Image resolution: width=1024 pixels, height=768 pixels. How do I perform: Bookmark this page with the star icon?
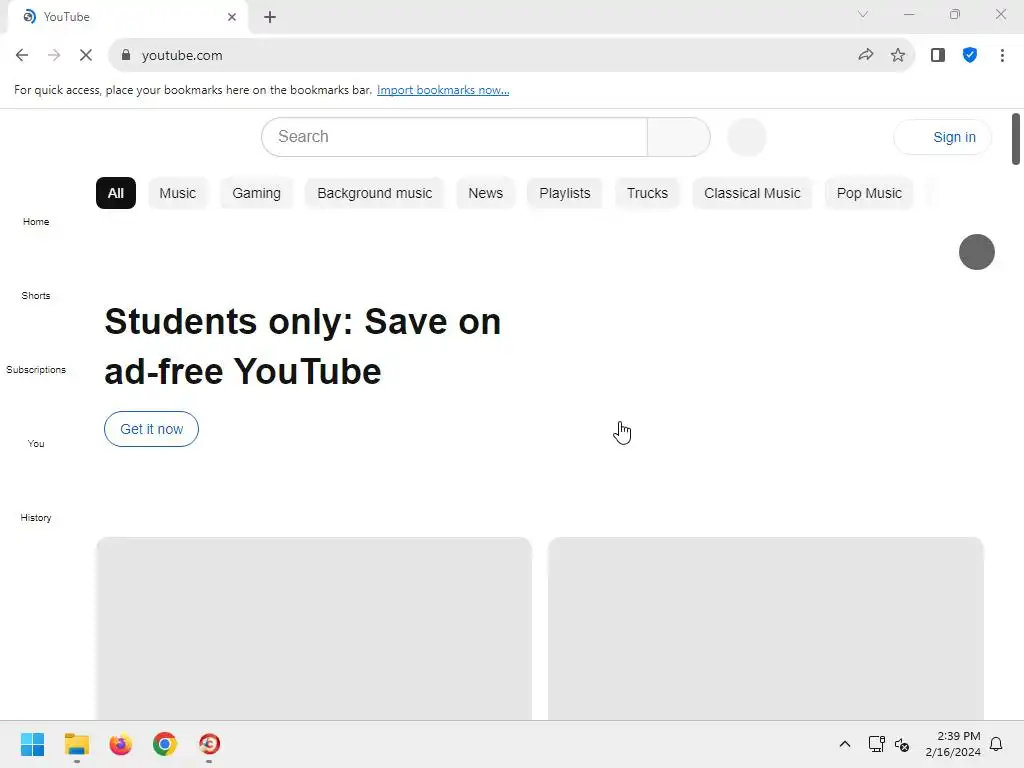(x=898, y=56)
